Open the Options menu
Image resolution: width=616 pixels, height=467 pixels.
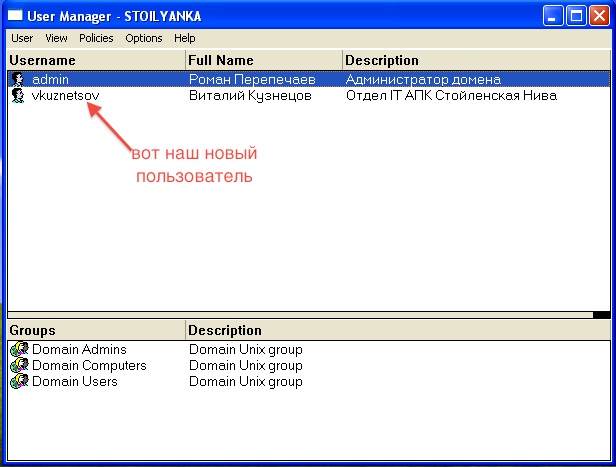click(144, 38)
